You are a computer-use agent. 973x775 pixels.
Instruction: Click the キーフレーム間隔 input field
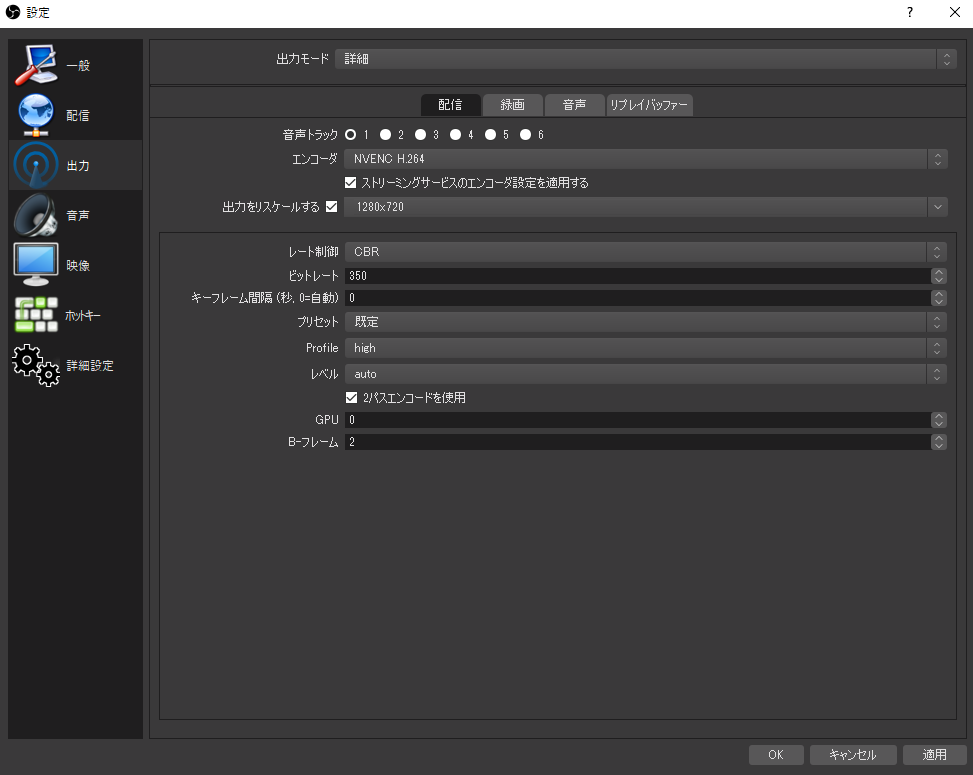click(637, 298)
